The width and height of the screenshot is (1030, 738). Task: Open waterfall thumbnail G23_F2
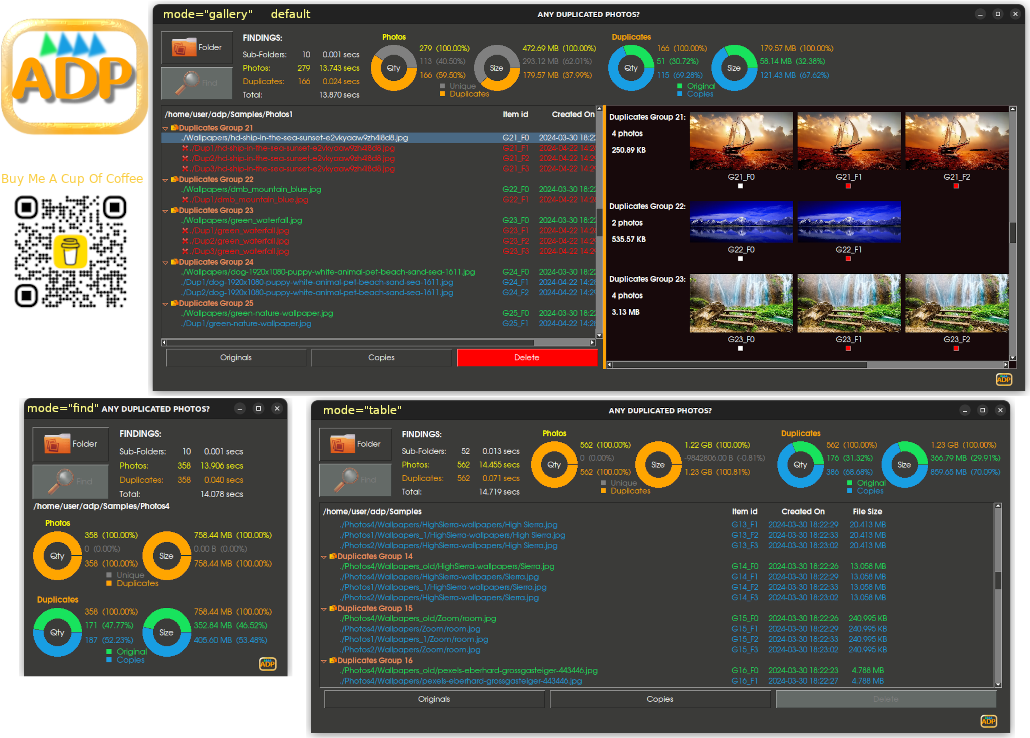(x=956, y=304)
